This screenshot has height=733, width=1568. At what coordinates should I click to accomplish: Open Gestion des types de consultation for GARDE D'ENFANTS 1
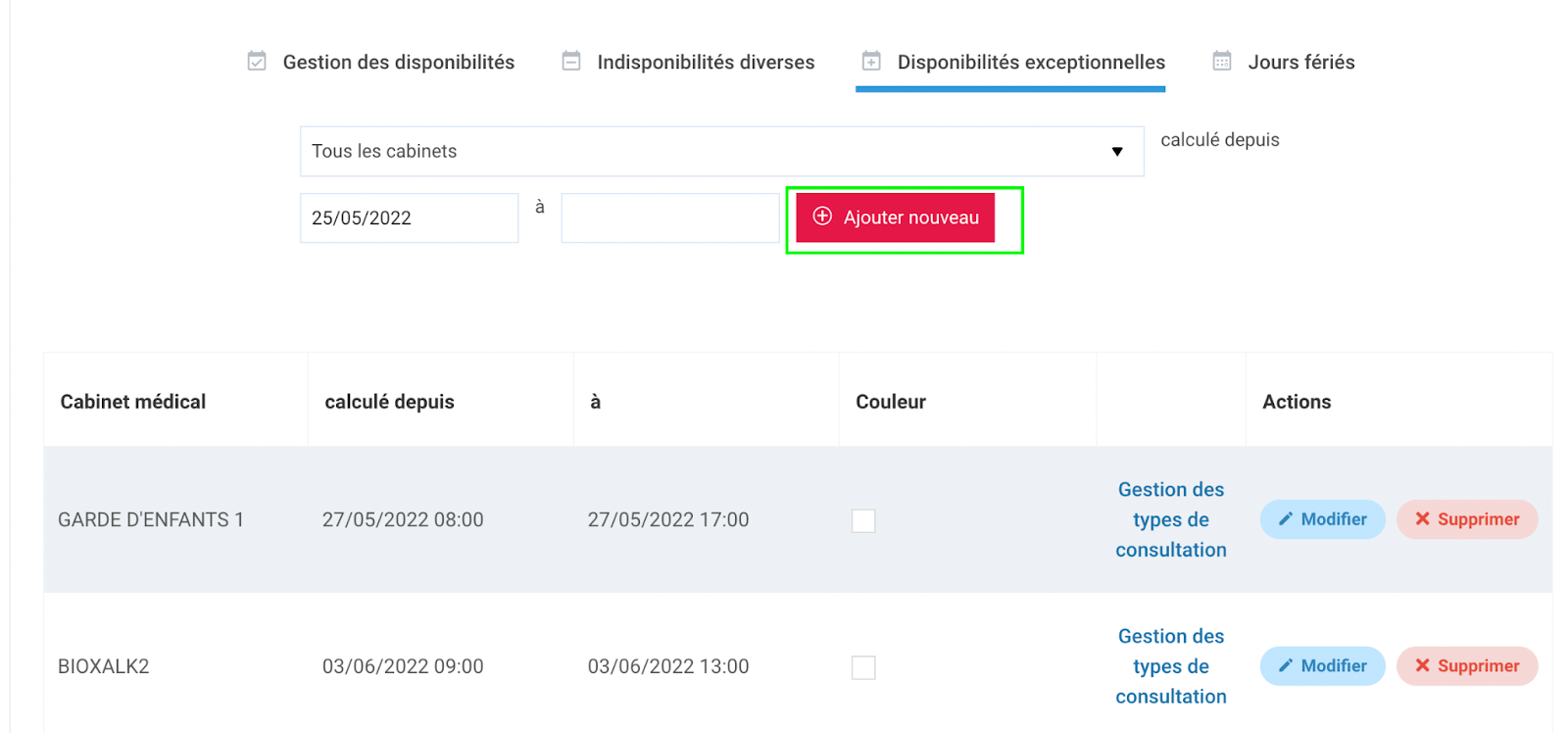point(1171,519)
